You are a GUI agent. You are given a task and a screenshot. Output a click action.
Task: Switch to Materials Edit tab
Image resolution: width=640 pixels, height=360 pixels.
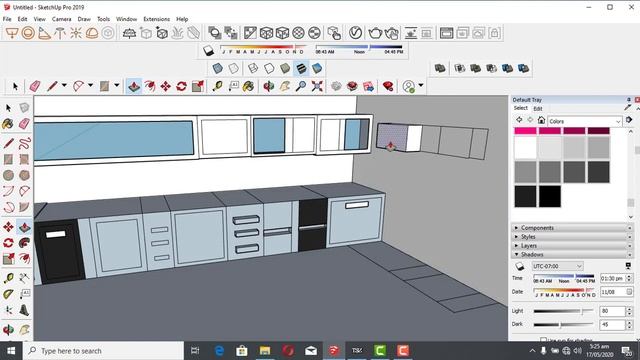coord(538,109)
